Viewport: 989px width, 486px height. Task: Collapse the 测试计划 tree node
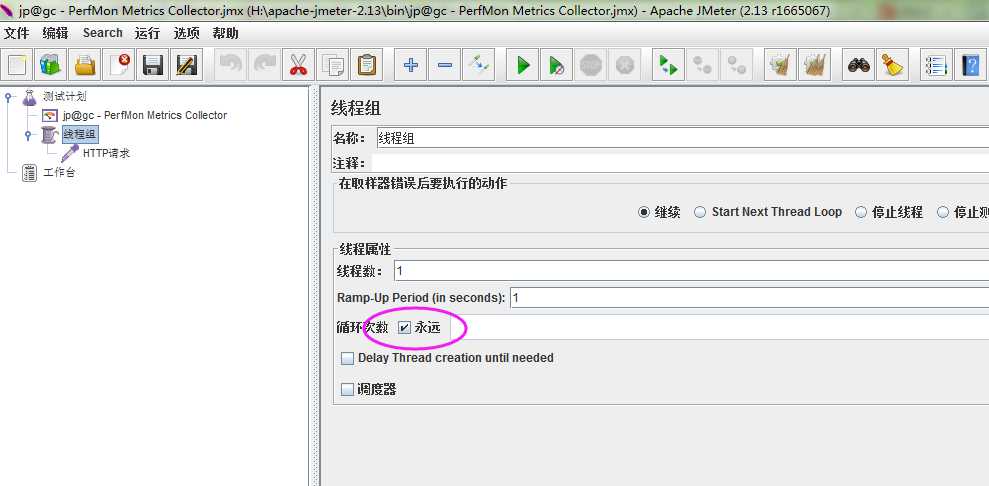[8, 97]
